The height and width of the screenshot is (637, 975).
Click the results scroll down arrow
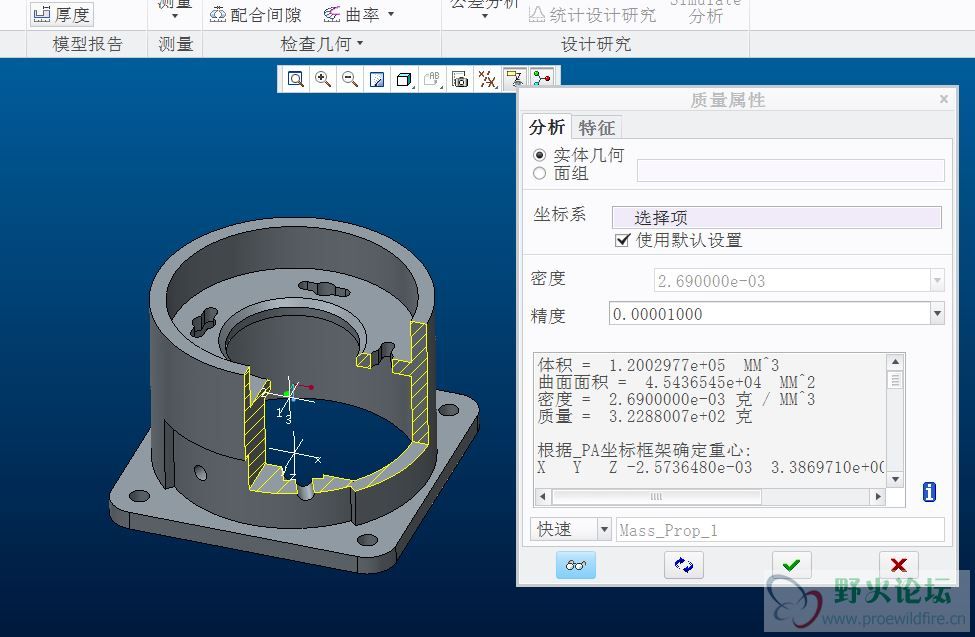pos(895,479)
